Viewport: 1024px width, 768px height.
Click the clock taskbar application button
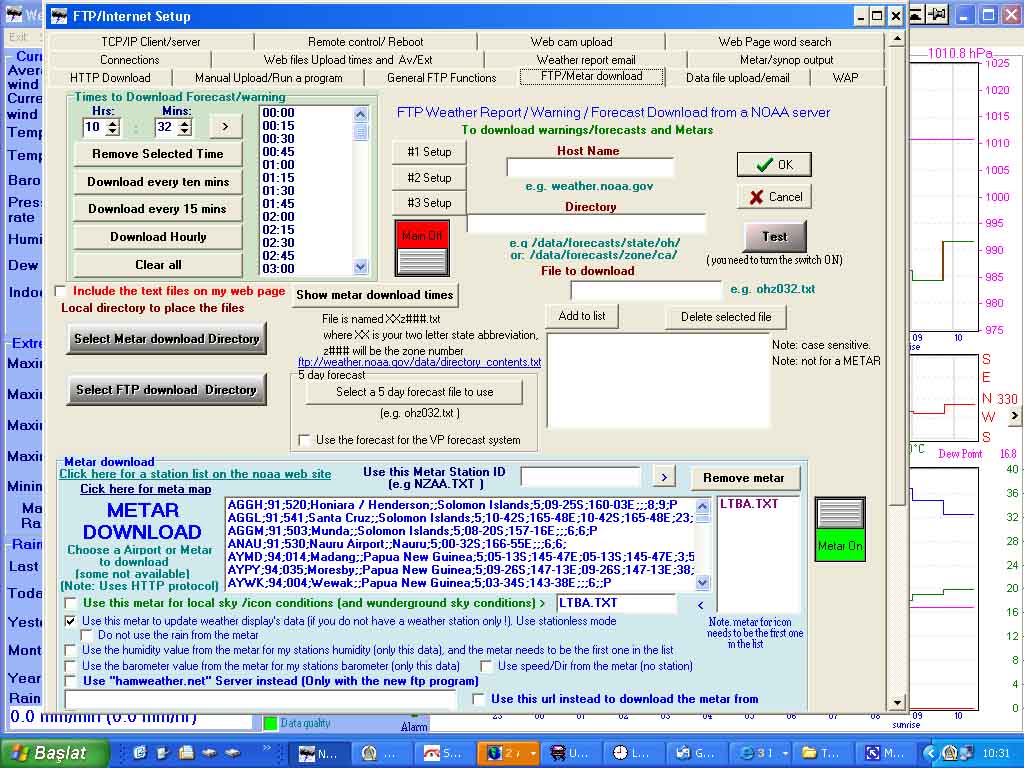point(632,753)
